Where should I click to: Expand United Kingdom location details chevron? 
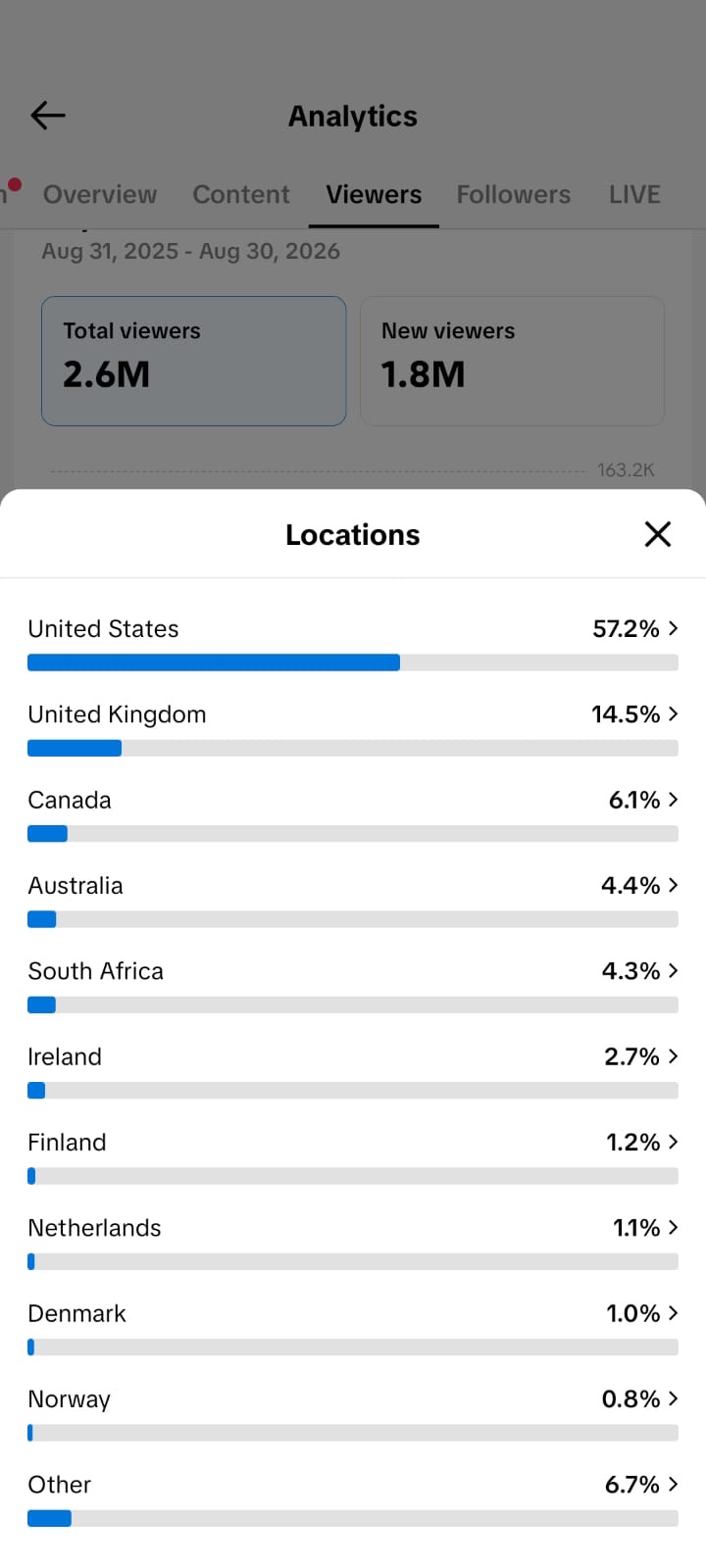tap(673, 713)
